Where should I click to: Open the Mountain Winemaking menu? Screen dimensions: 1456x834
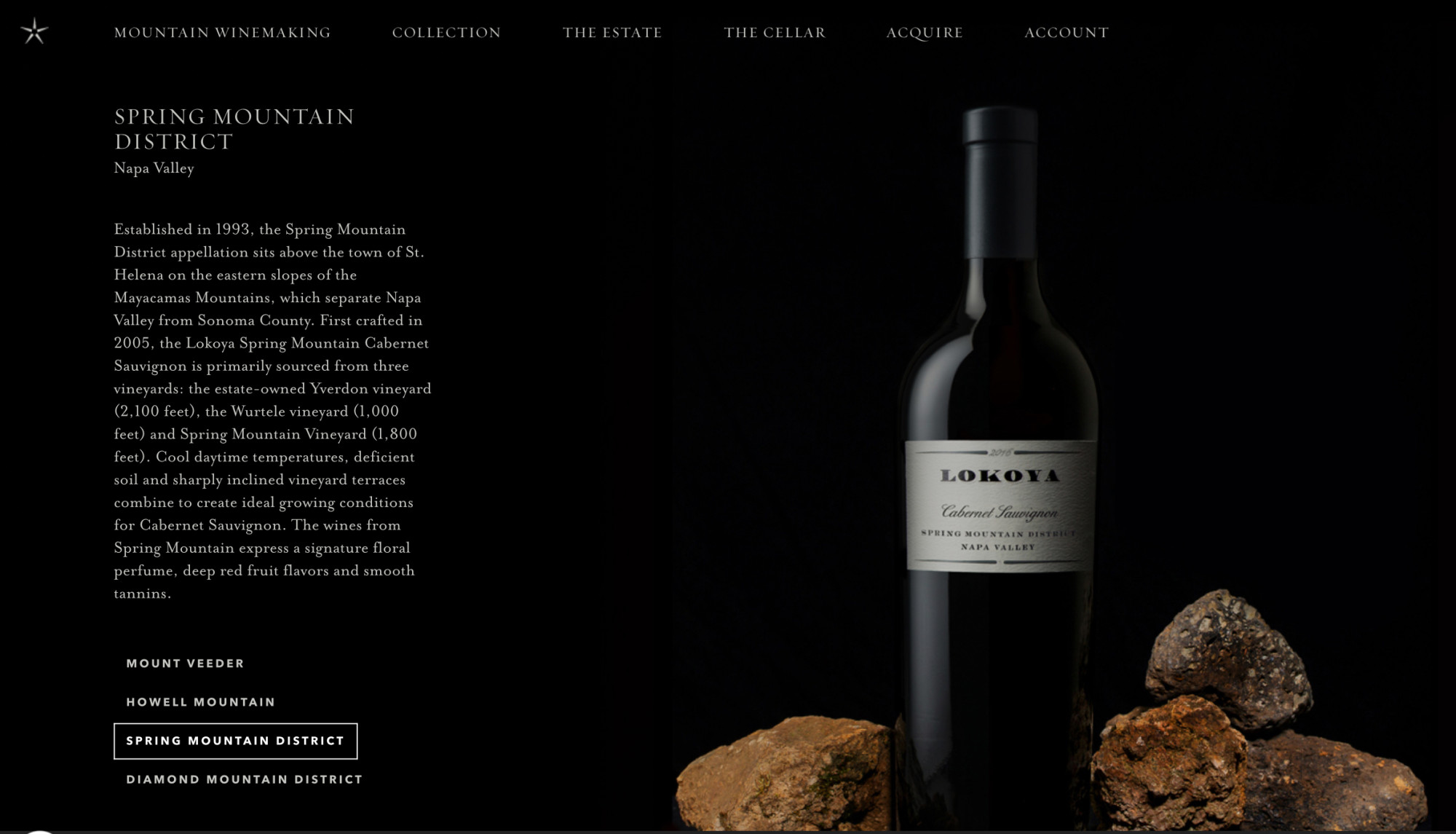tap(222, 33)
